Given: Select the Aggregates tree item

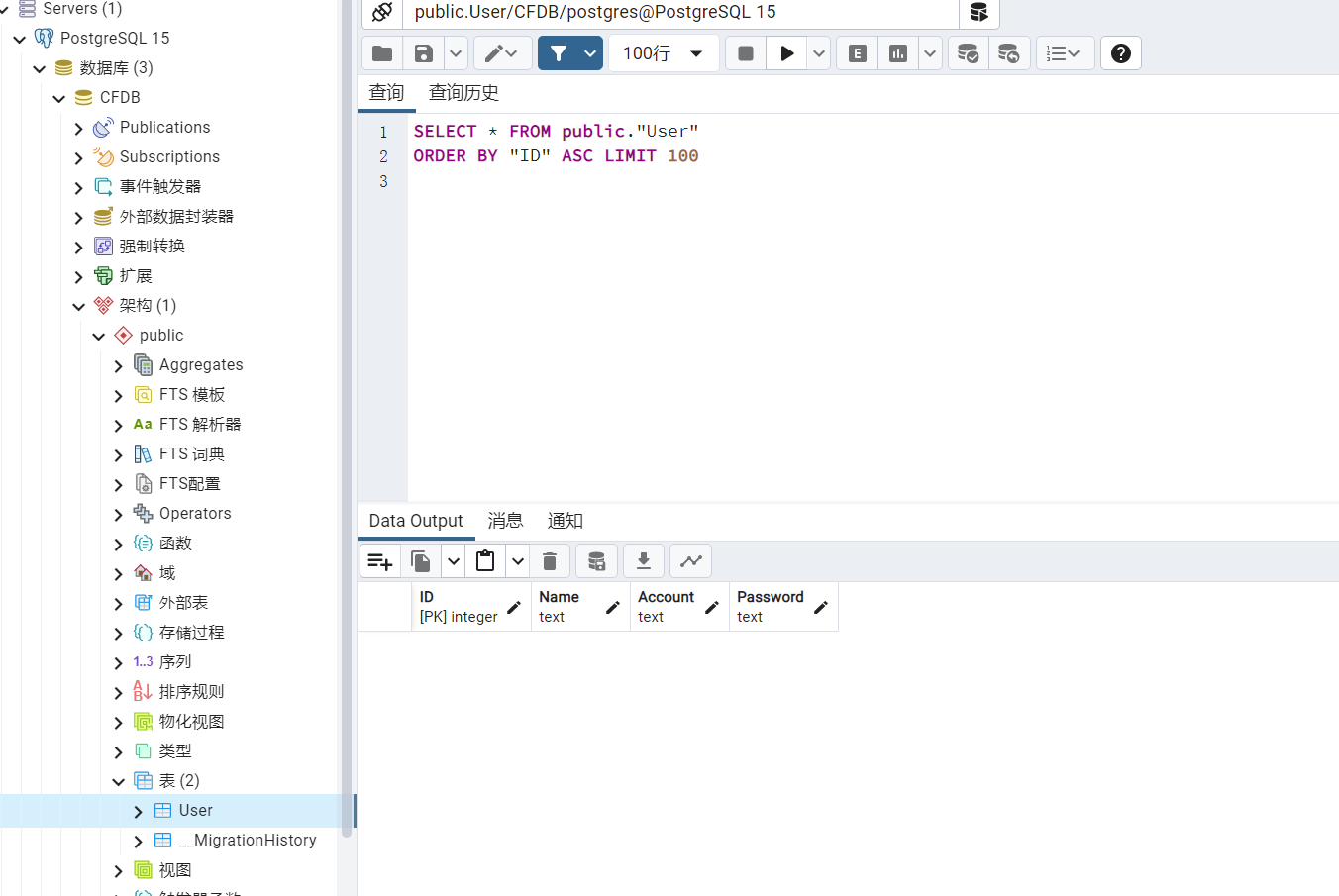Looking at the screenshot, I should pos(201,364).
